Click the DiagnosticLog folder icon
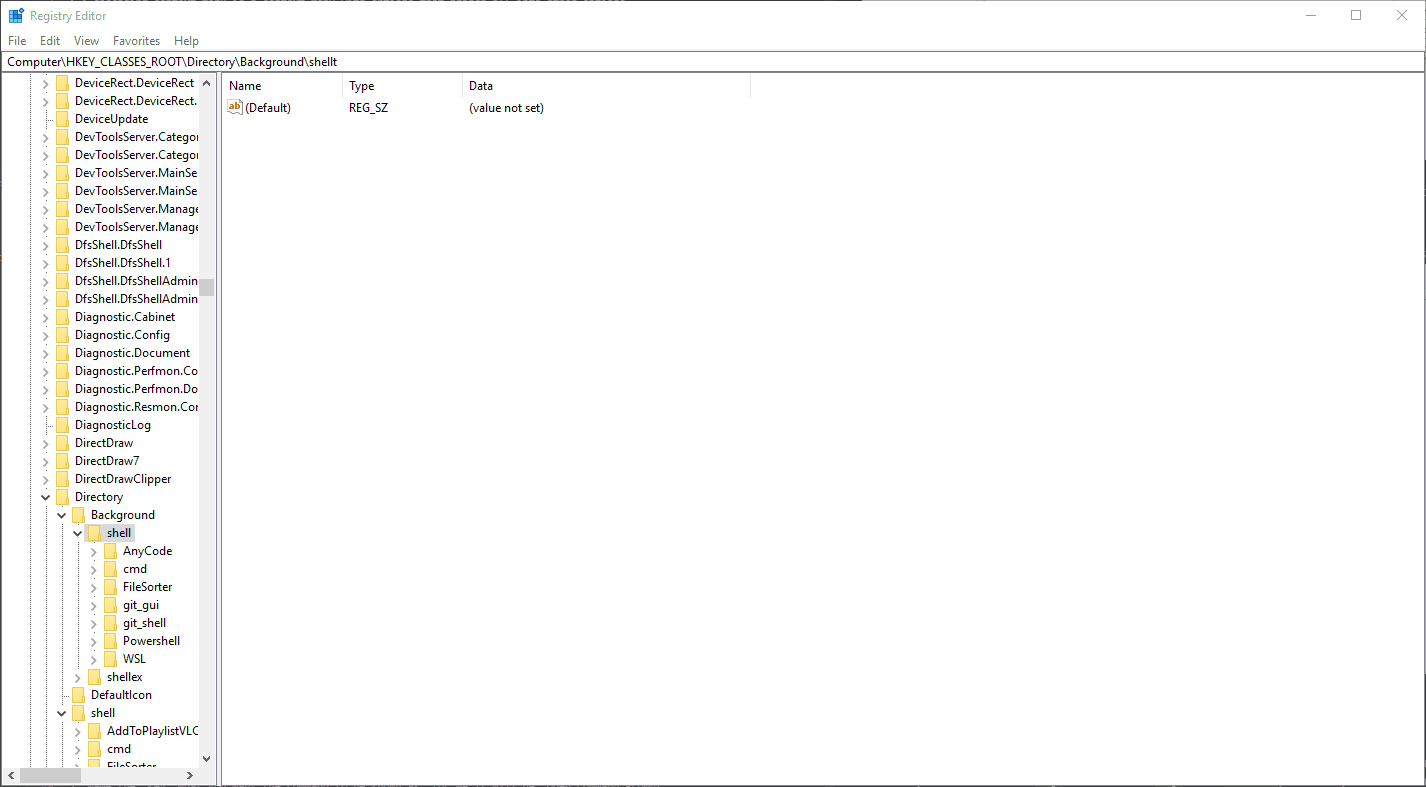The height and width of the screenshot is (787, 1426). (x=62, y=424)
